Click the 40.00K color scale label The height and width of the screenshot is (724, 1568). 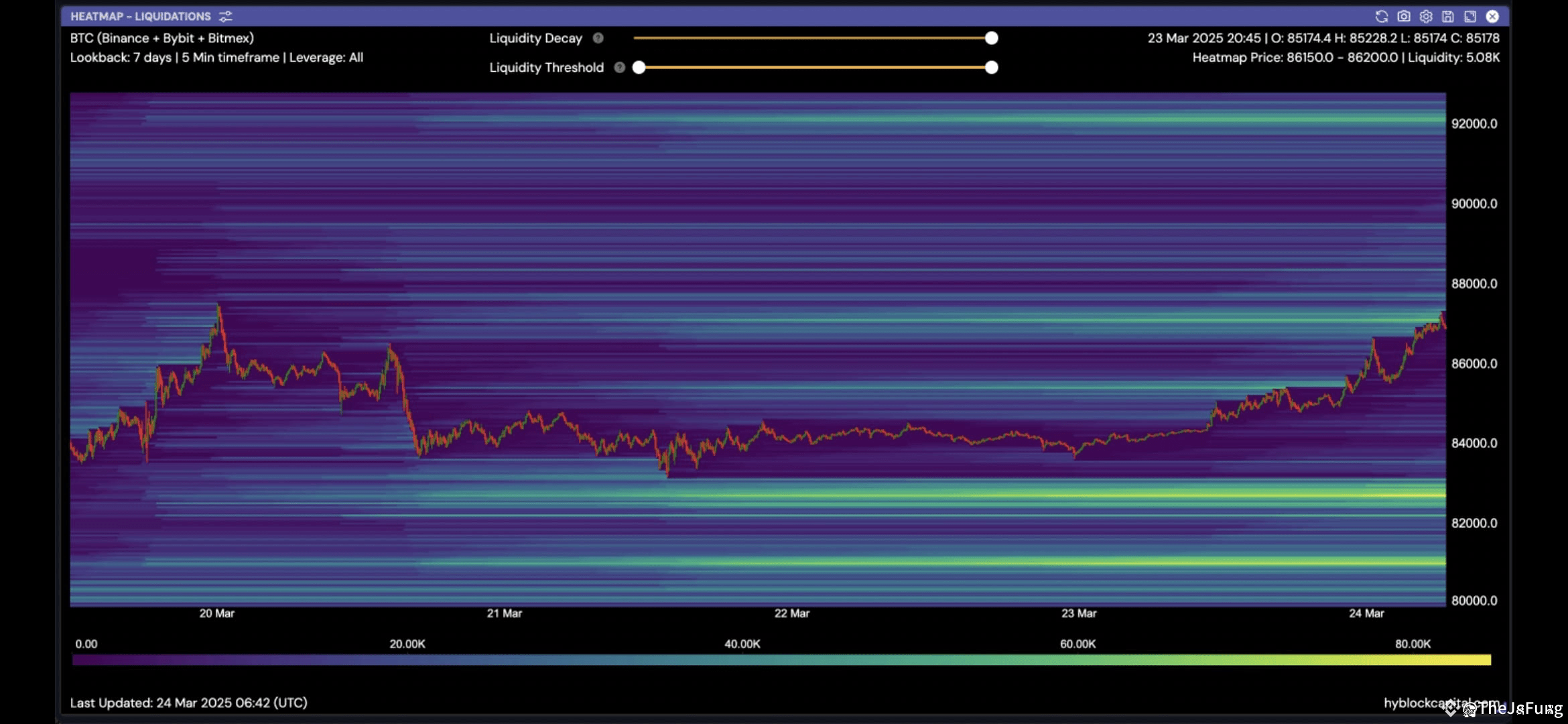tap(742, 644)
